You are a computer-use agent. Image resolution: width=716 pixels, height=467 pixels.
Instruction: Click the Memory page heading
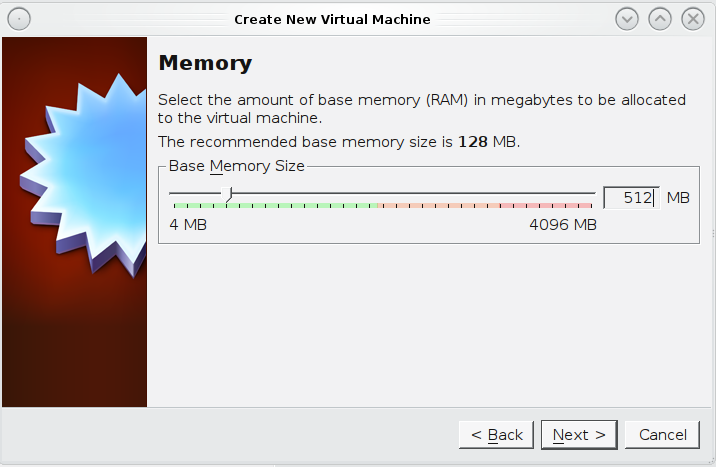click(205, 63)
